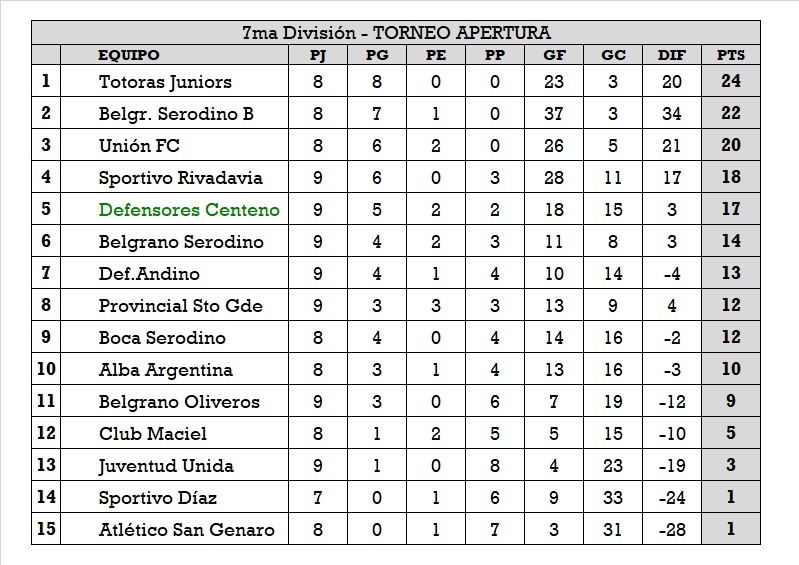Viewport: 799px width, 565px height.
Task: Click the Juventud Unida team name
Action: (166, 466)
